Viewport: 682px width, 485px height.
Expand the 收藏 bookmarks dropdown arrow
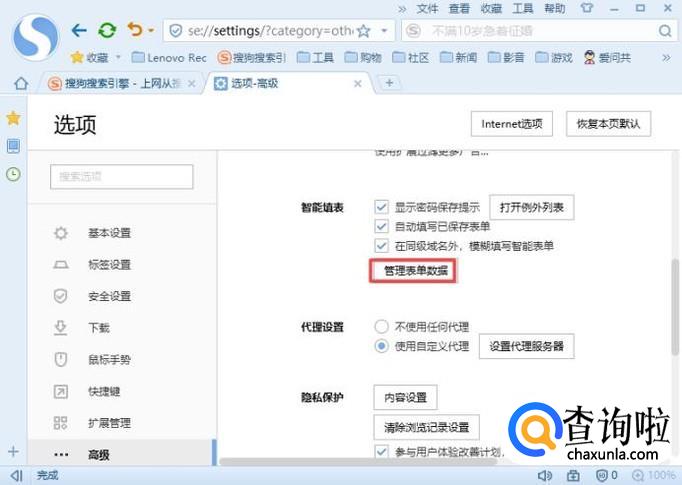[118, 57]
